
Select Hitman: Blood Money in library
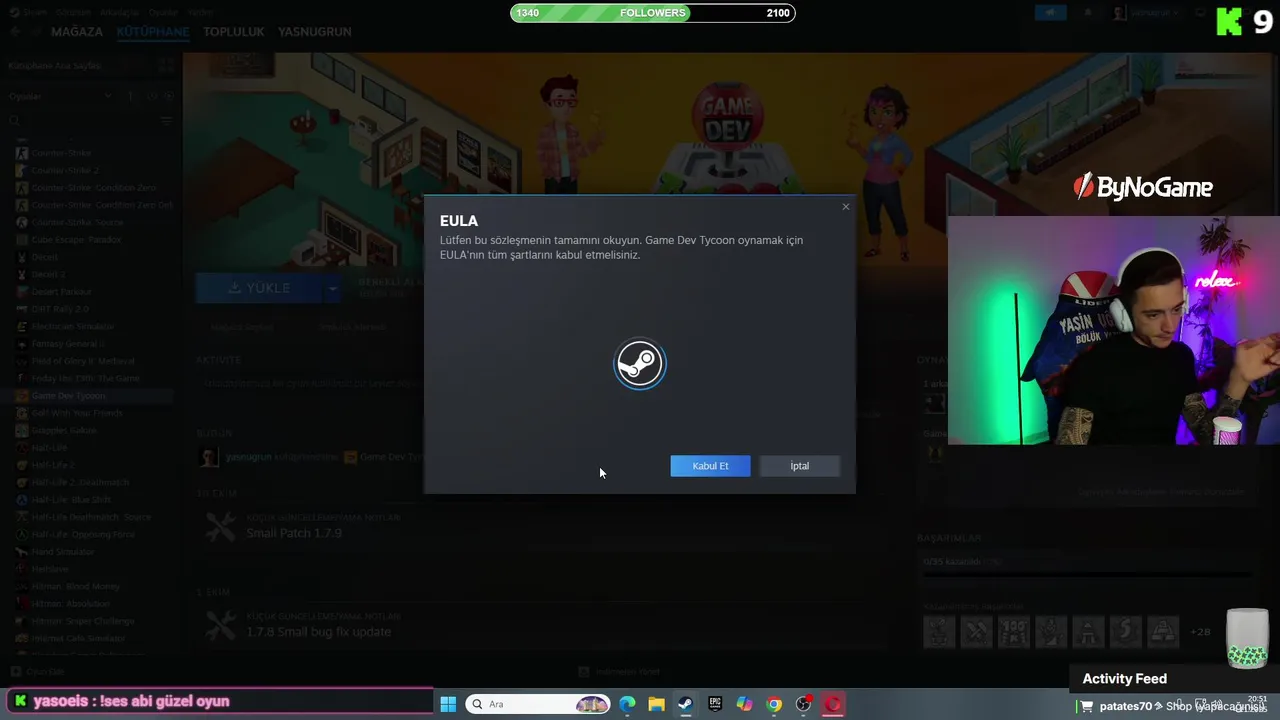point(75,586)
